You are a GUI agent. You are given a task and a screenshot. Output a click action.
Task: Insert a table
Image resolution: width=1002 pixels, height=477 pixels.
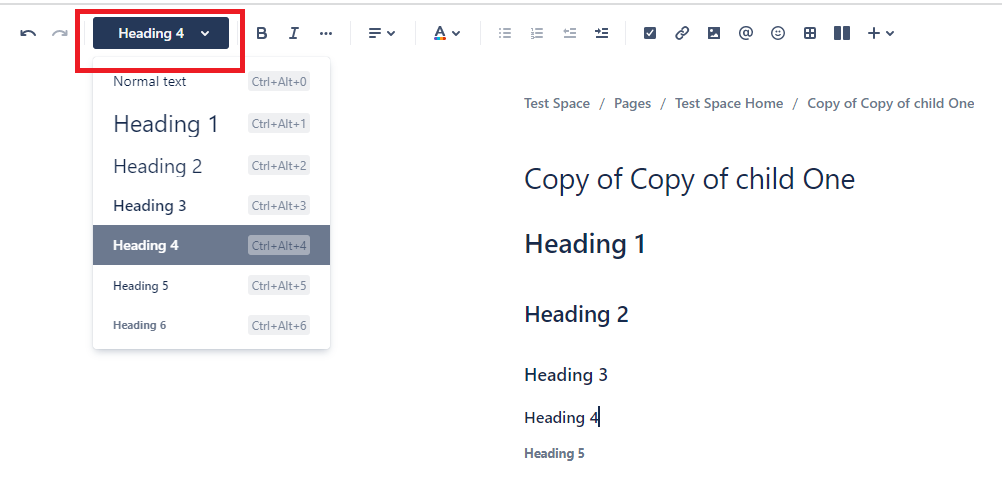pos(810,33)
